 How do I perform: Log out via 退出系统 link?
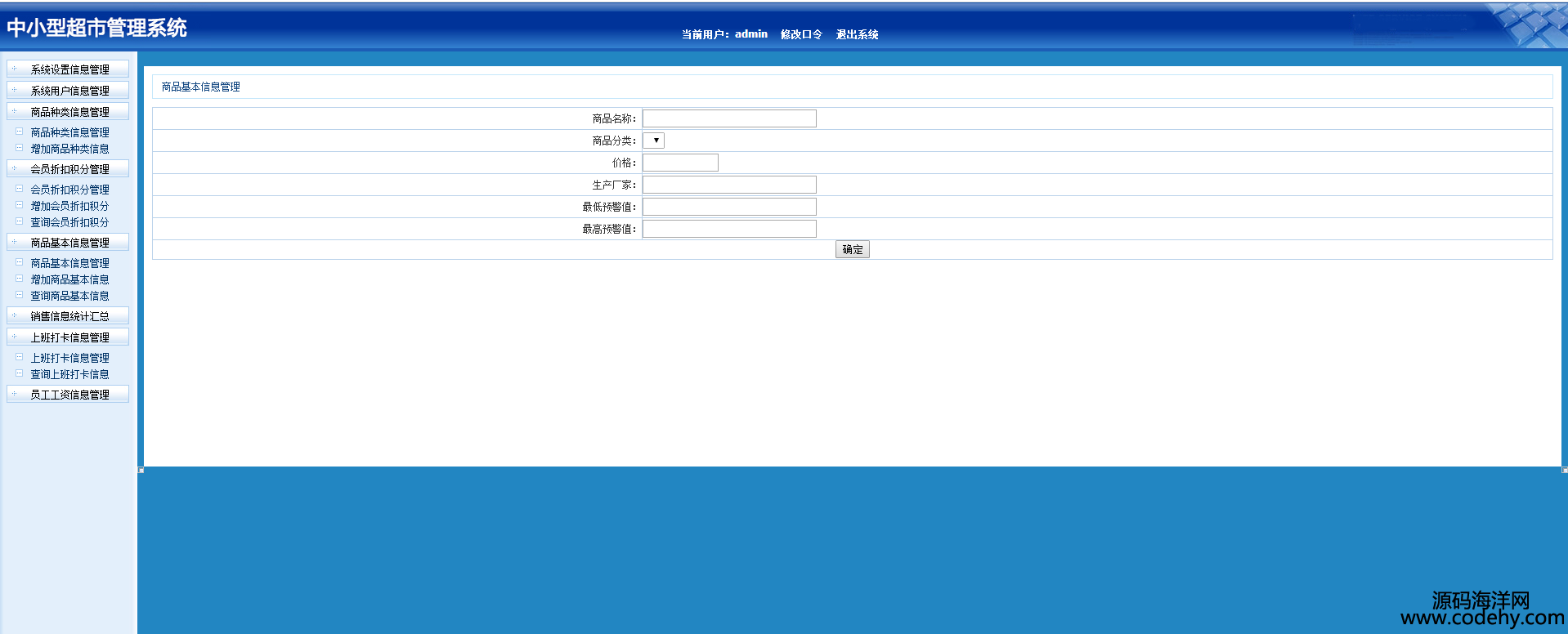[x=857, y=34]
